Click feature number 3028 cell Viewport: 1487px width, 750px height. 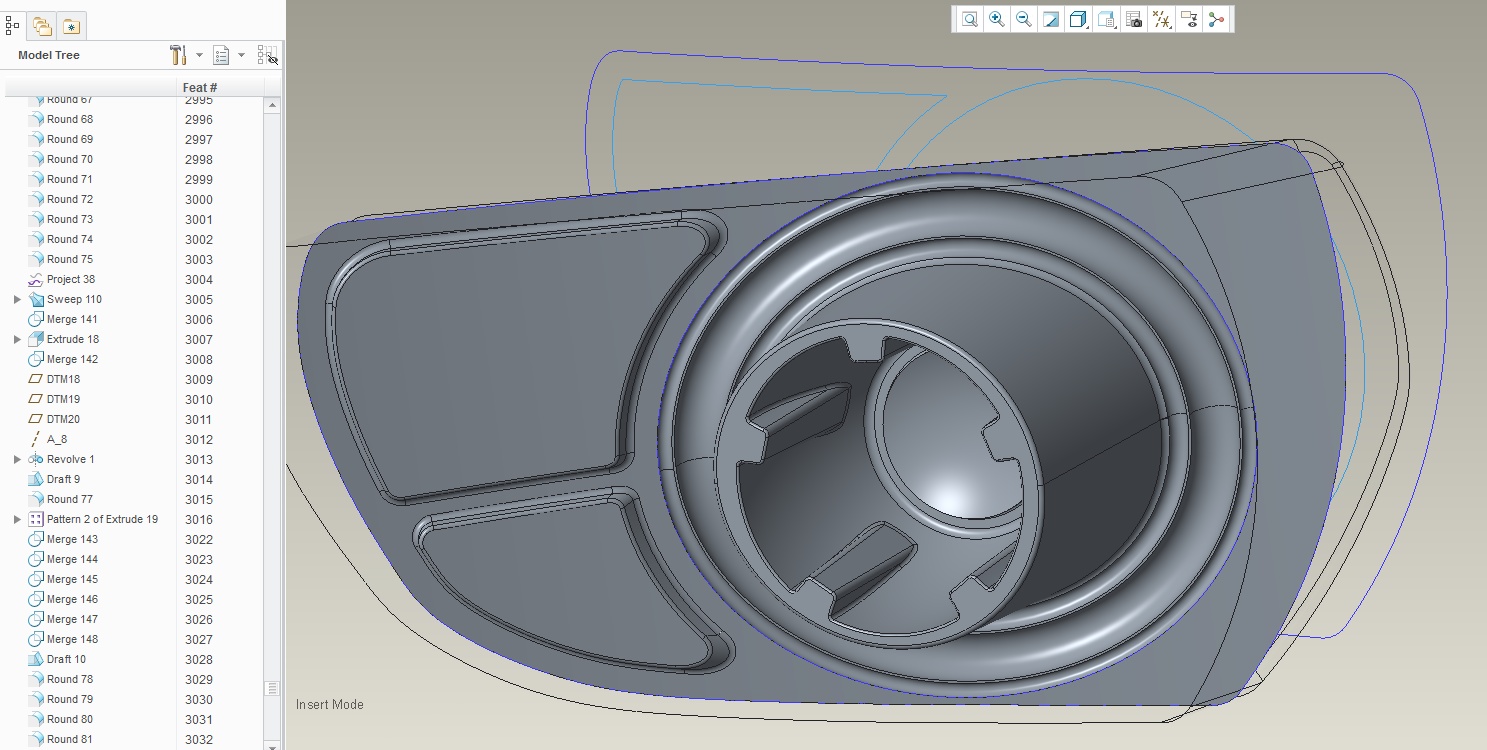click(199, 659)
